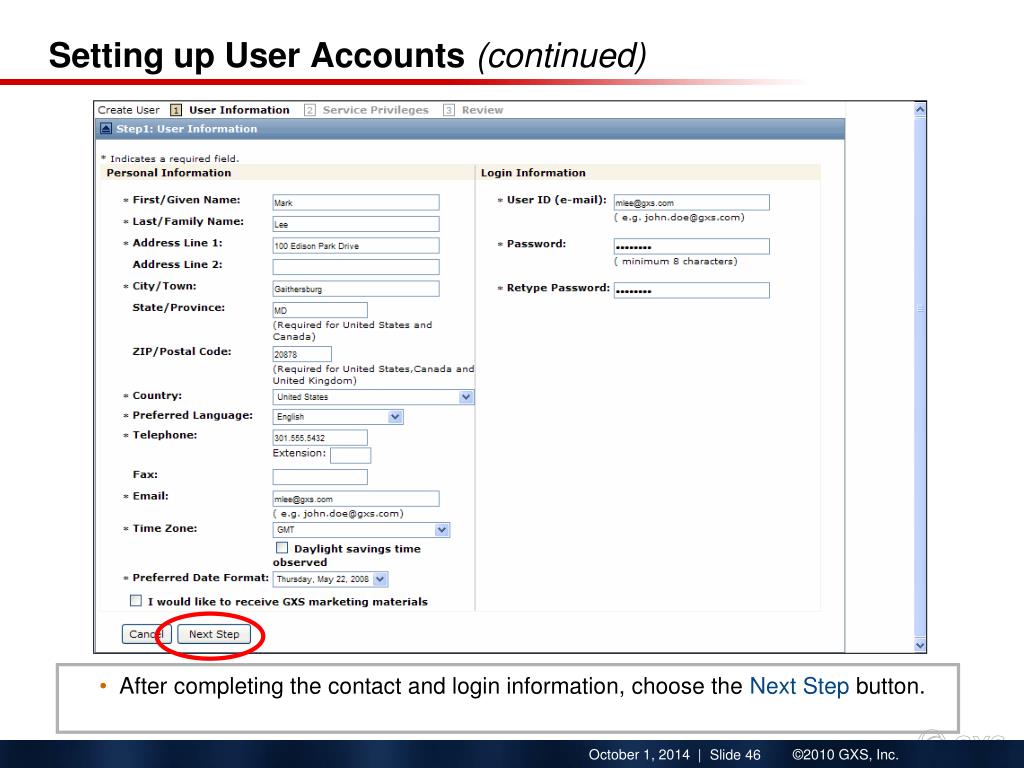Focus the ZIP/Postal Code field

pyautogui.click(x=302, y=354)
